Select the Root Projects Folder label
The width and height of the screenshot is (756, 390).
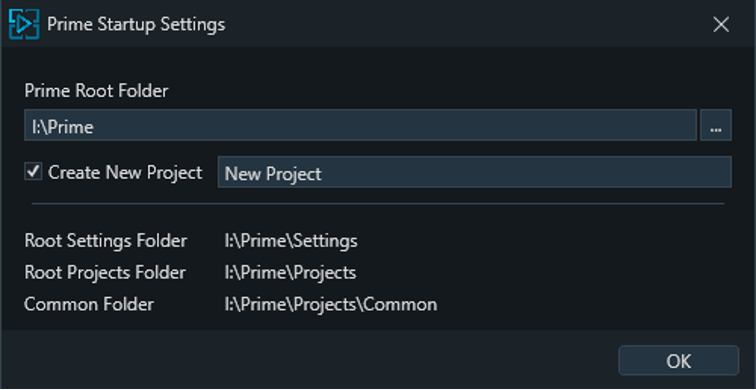(x=105, y=272)
